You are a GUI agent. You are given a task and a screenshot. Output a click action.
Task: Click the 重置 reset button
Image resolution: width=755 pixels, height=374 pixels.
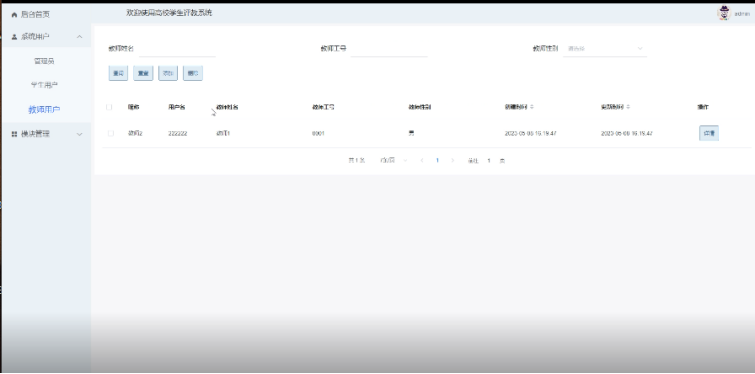143,73
